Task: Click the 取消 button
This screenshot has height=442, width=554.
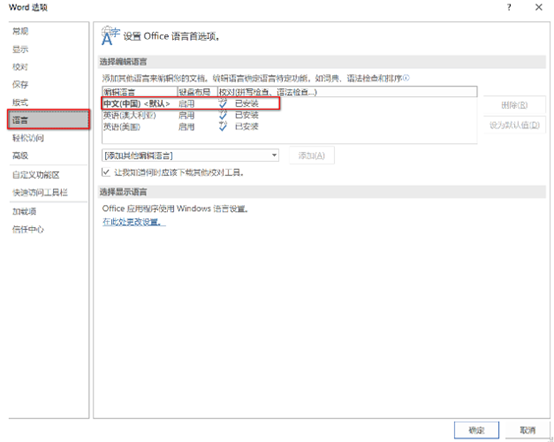Action: [528, 430]
